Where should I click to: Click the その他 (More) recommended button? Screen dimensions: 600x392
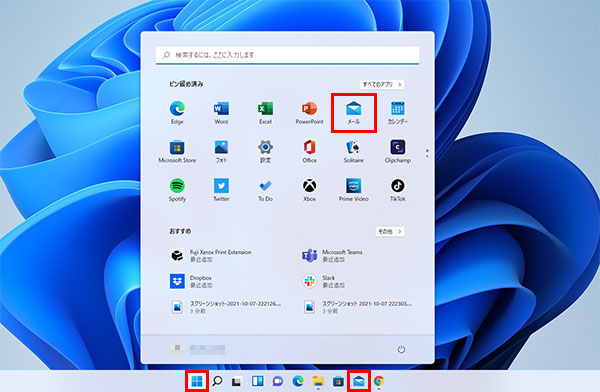tap(390, 232)
